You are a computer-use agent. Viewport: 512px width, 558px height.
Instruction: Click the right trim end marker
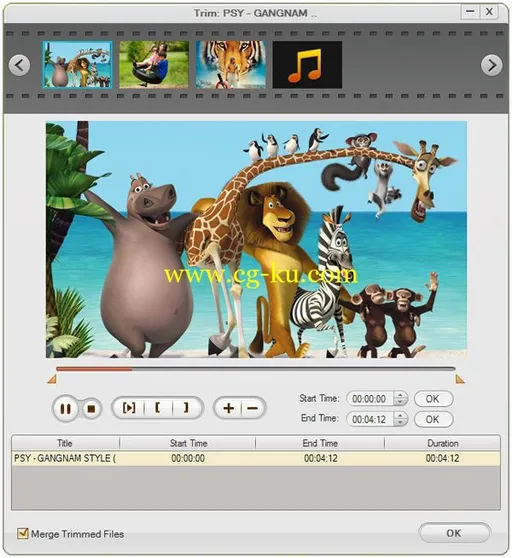(460, 379)
